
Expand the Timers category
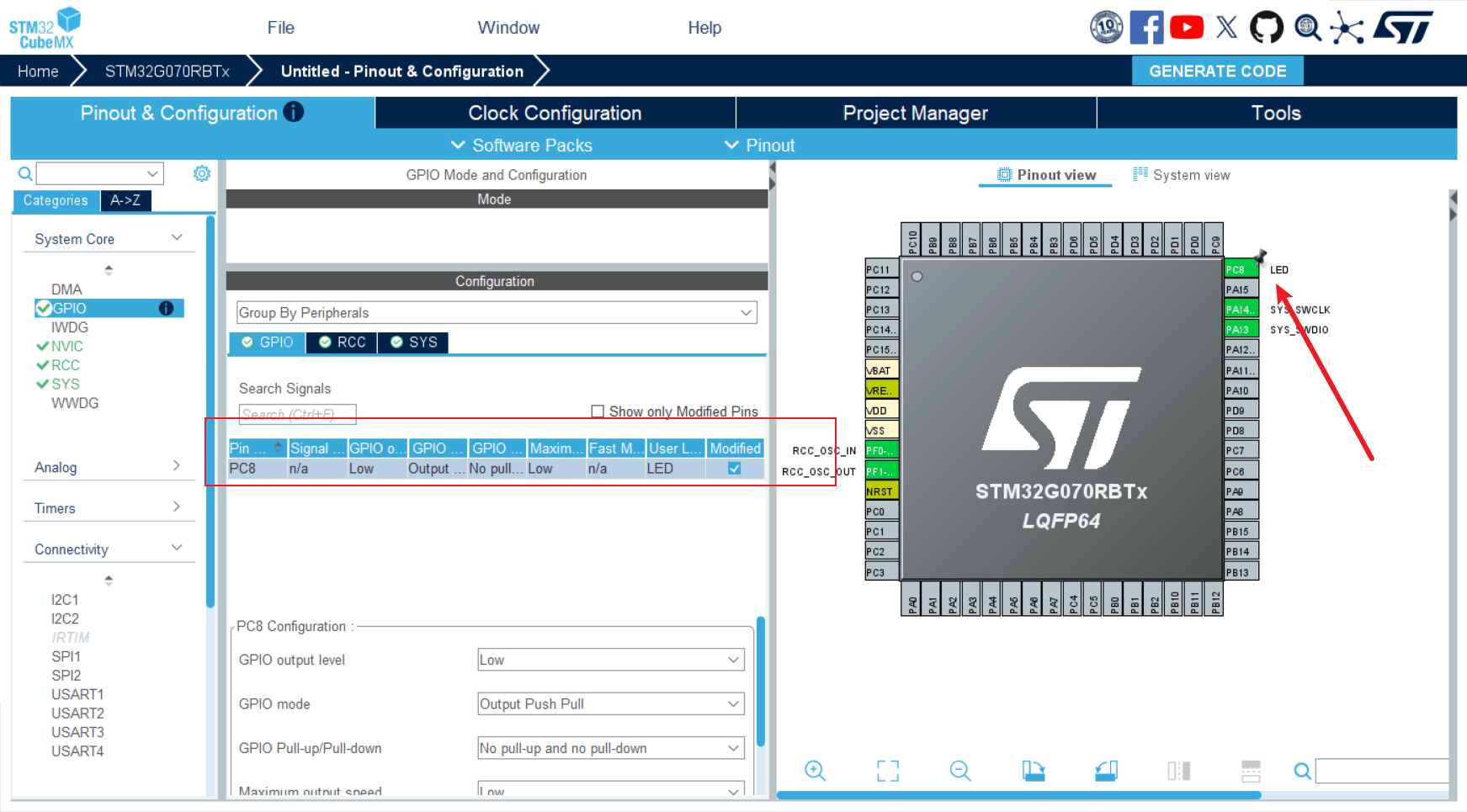click(x=108, y=508)
